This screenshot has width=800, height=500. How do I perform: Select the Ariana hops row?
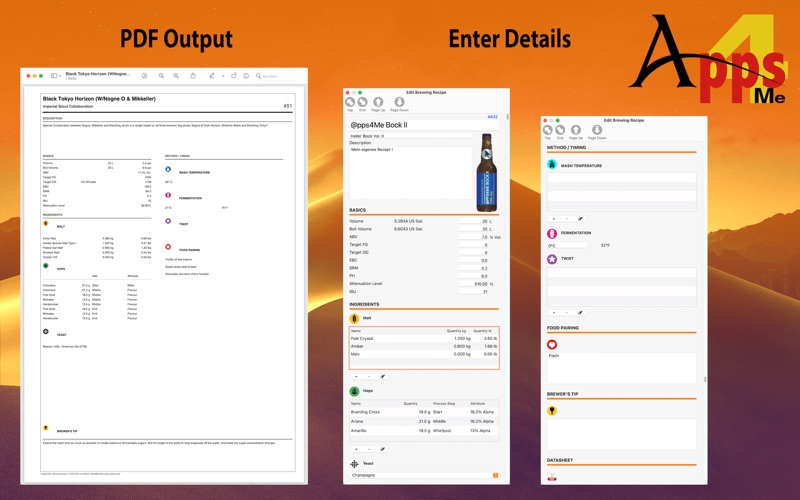(x=424, y=421)
